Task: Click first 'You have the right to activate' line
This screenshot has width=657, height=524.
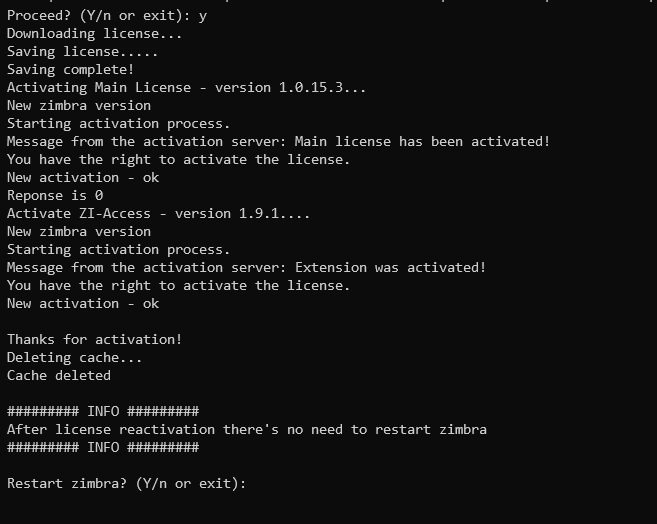Action: point(178,160)
